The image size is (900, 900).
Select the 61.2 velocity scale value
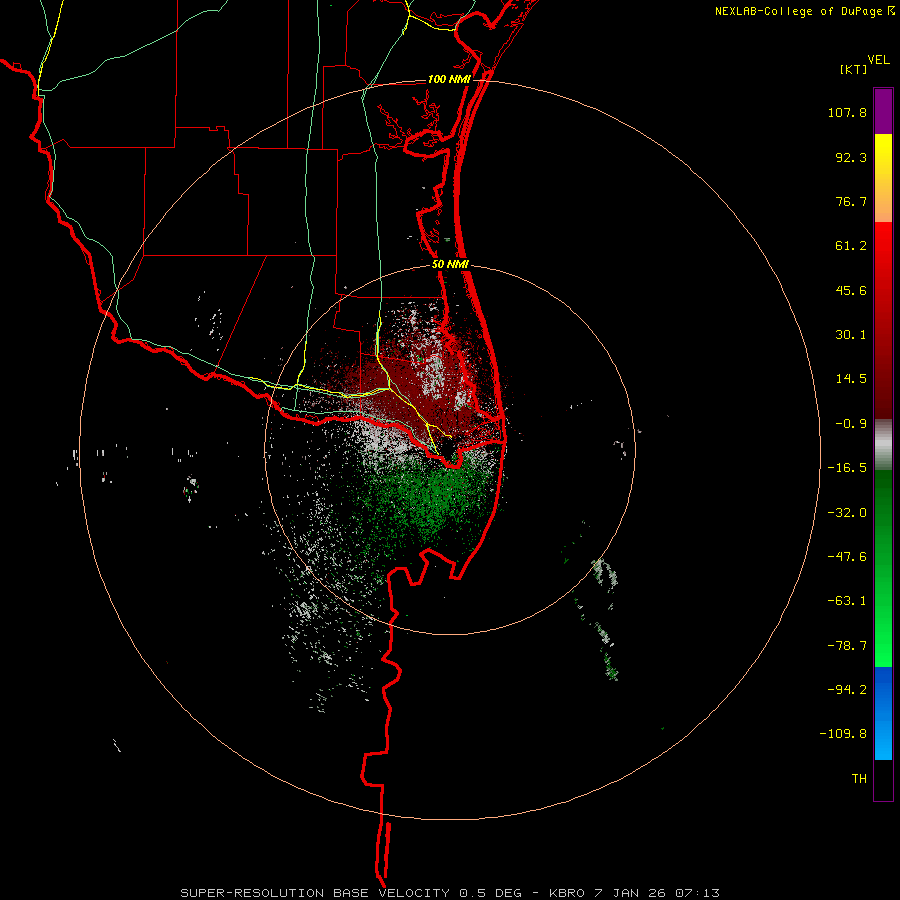pyautogui.click(x=851, y=246)
